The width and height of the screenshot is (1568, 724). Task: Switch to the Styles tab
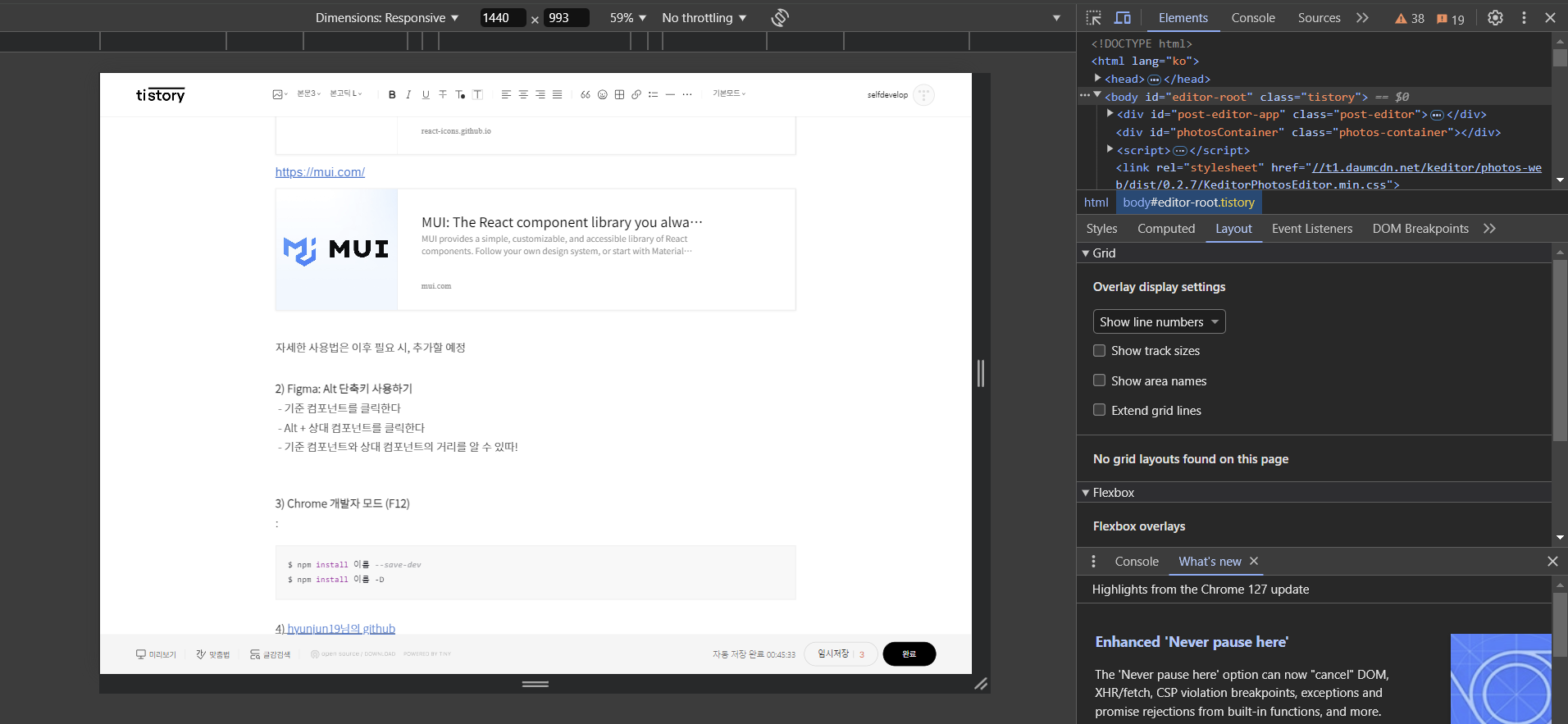1101,229
